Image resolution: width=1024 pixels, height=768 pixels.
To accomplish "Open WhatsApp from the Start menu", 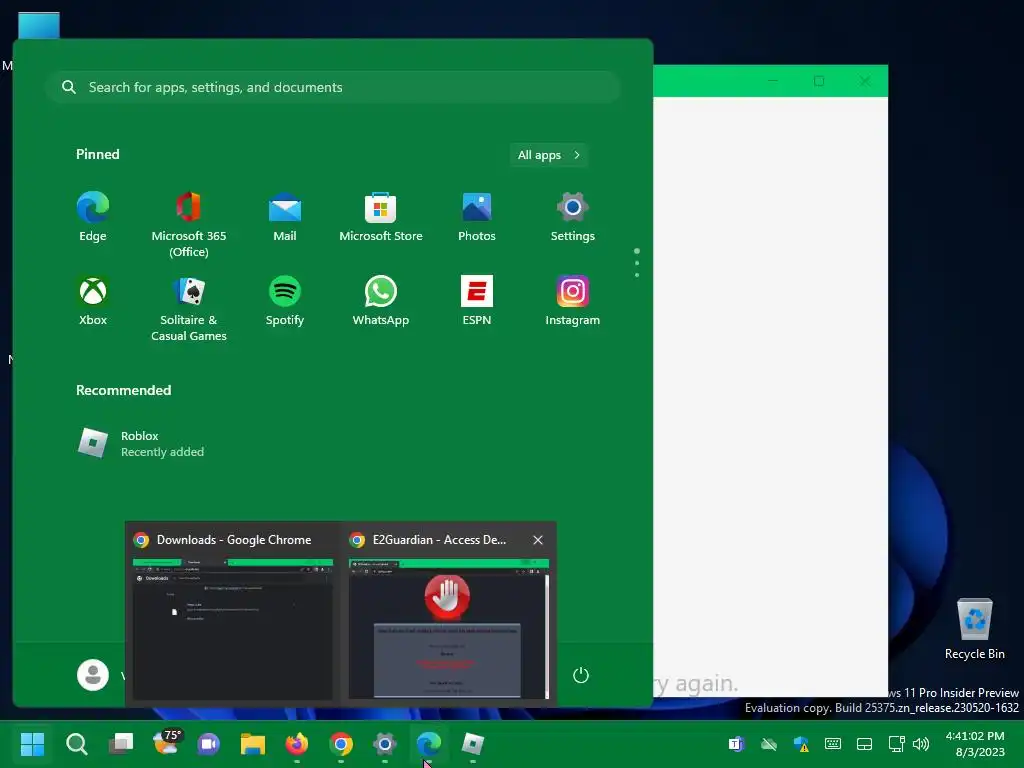I will (x=381, y=301).
